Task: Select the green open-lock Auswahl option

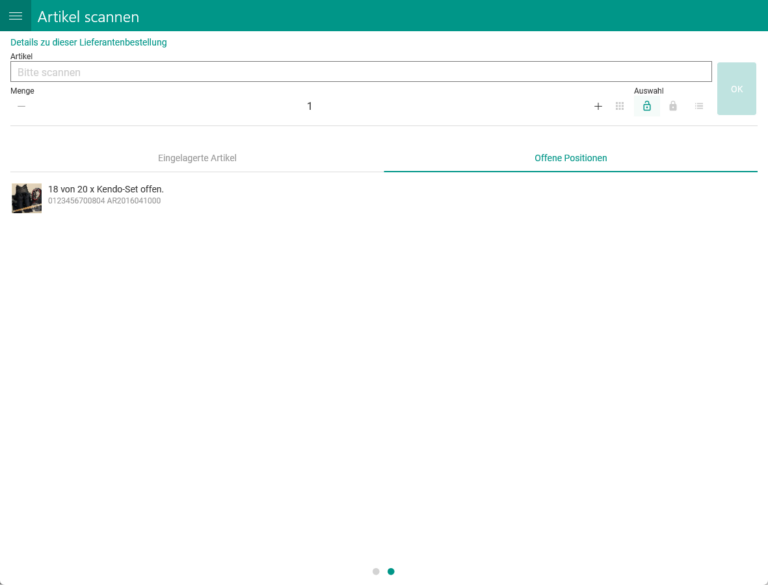Action: click(647, 106)
